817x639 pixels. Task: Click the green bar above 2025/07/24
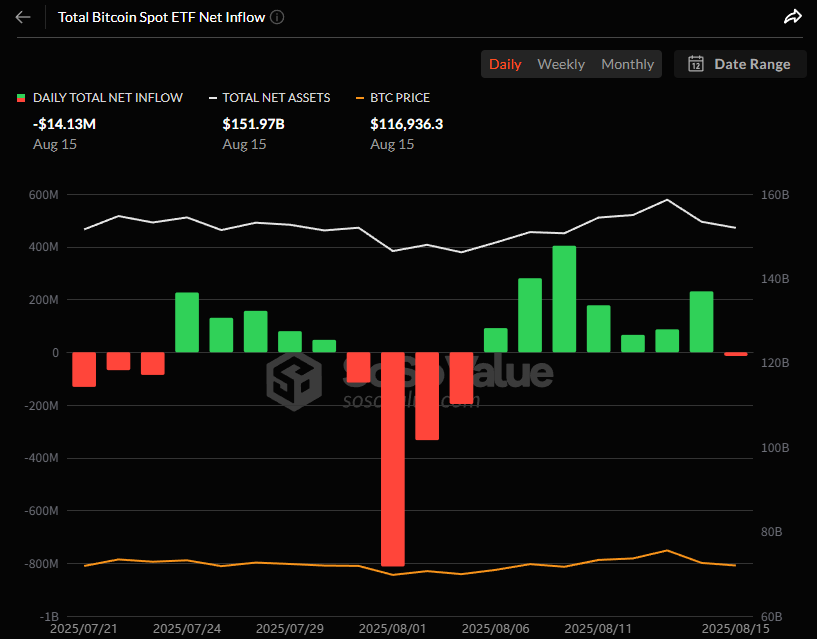(x=187, y=322)
